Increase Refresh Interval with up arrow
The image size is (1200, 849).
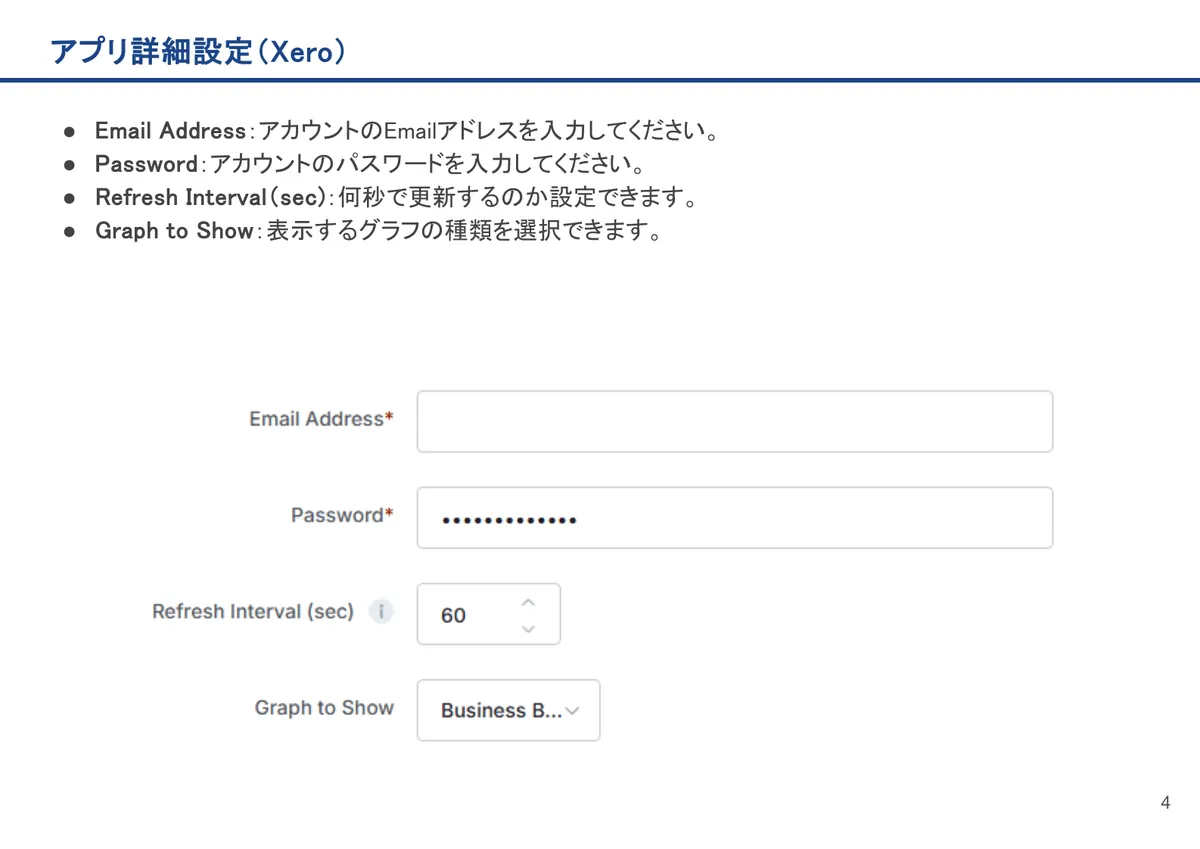coord(529,601)
